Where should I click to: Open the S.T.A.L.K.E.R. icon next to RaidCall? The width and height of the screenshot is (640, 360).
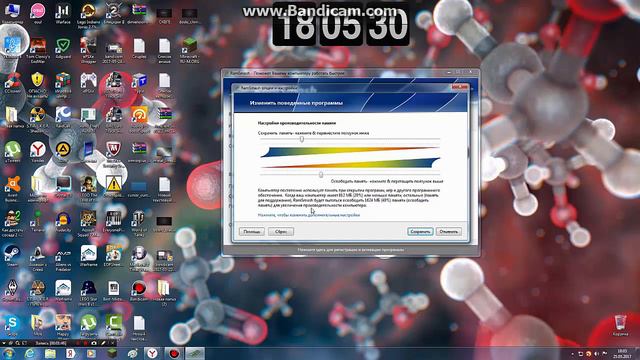[37, 119]
